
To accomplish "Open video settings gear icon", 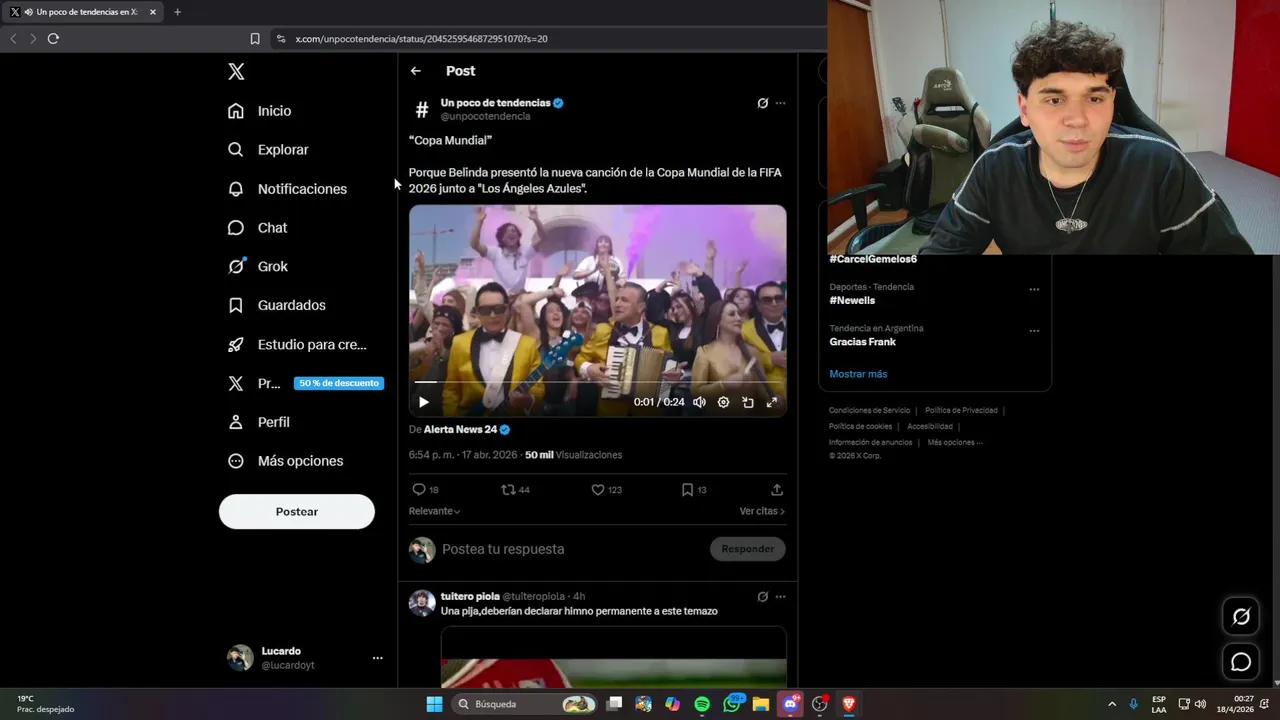I will 723,402.
